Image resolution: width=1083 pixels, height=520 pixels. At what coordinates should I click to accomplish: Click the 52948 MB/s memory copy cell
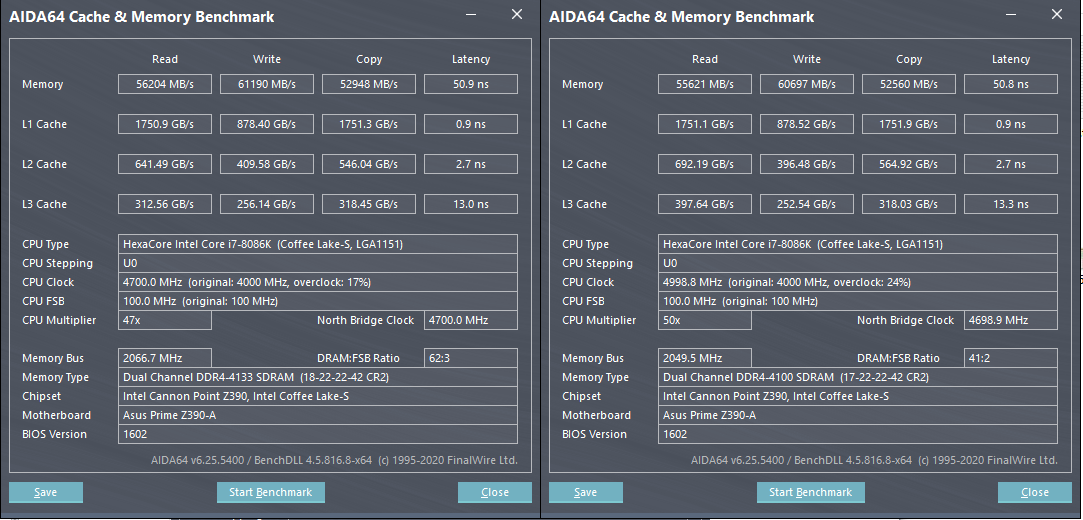click(x=369, y=85)
